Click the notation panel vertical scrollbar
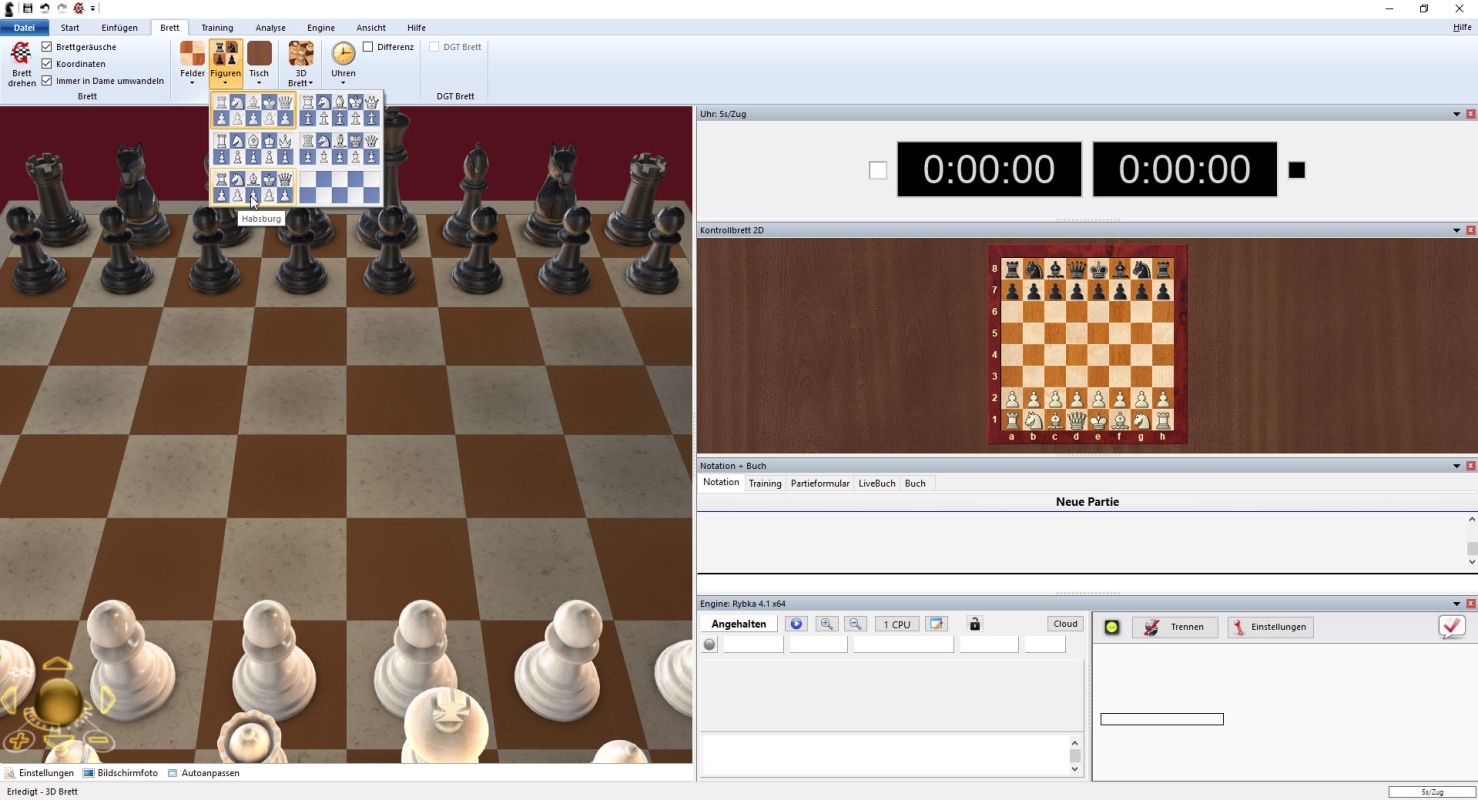1478x800 pixels. point(1472,540)
